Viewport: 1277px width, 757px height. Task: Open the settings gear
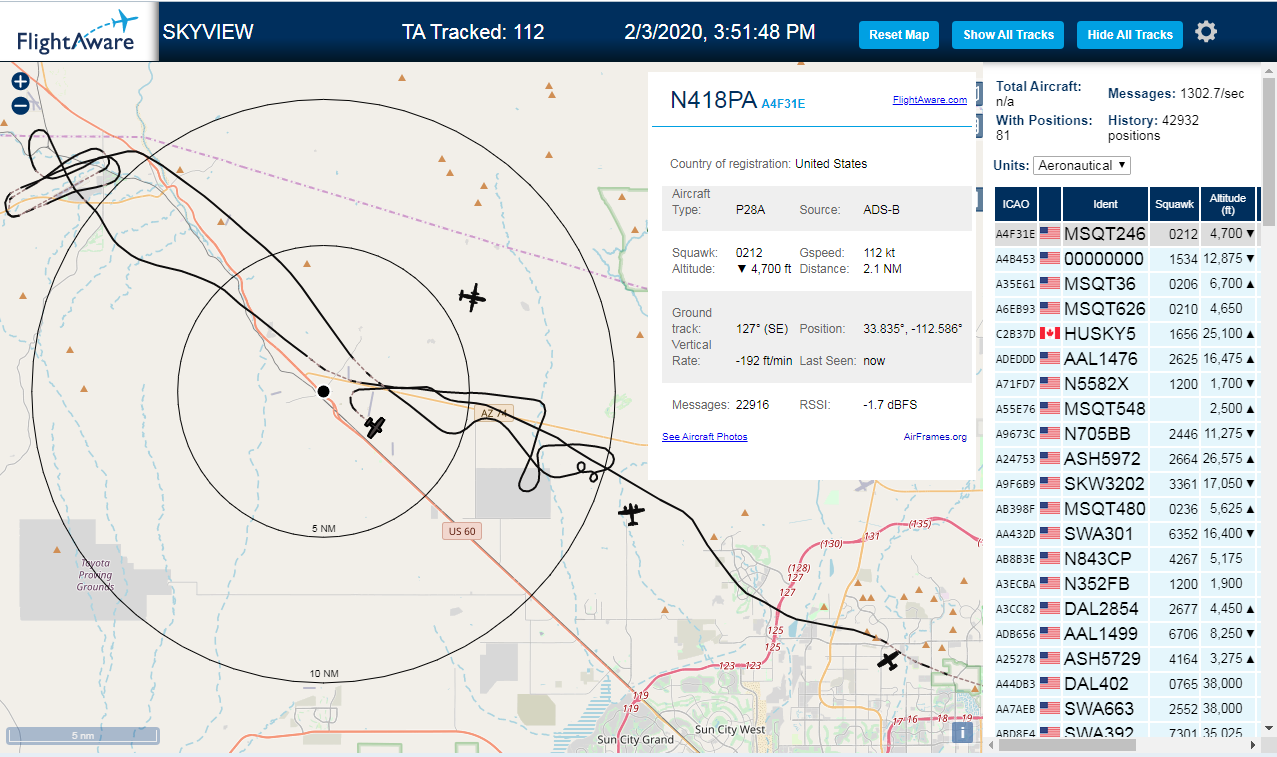coord(1206,32)
